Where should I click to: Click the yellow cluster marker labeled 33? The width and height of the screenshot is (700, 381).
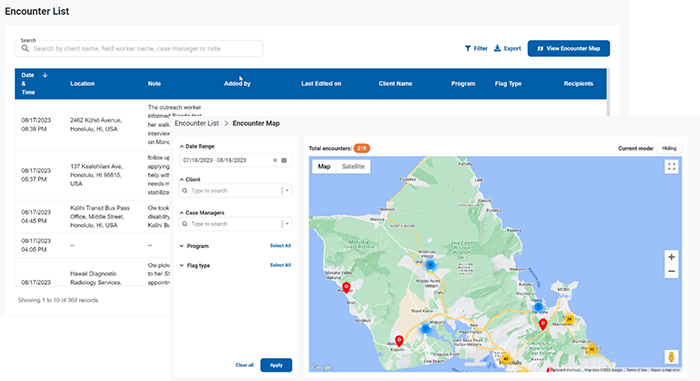coord(592,349)
